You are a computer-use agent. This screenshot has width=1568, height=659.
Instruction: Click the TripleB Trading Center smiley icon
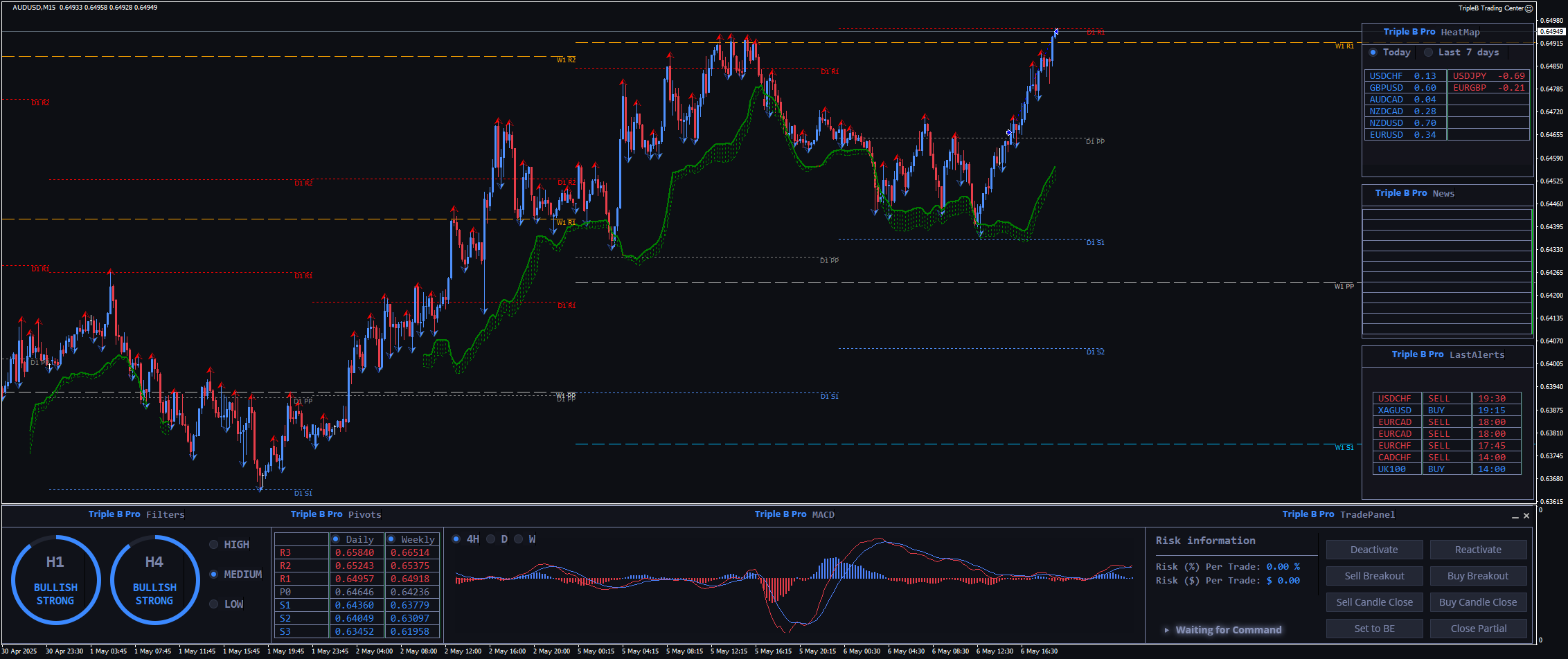pos(1529,8)
